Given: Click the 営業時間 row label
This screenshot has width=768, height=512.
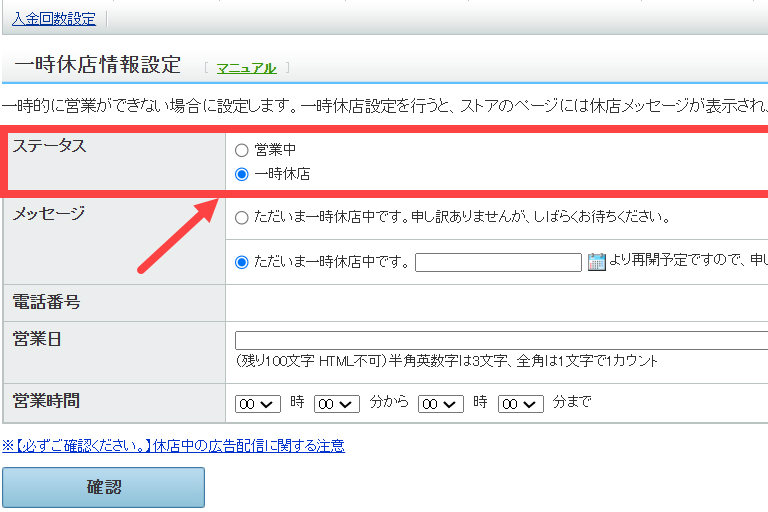Looking at the screenshot, I should pyautogui.click(x=46, y=401).
